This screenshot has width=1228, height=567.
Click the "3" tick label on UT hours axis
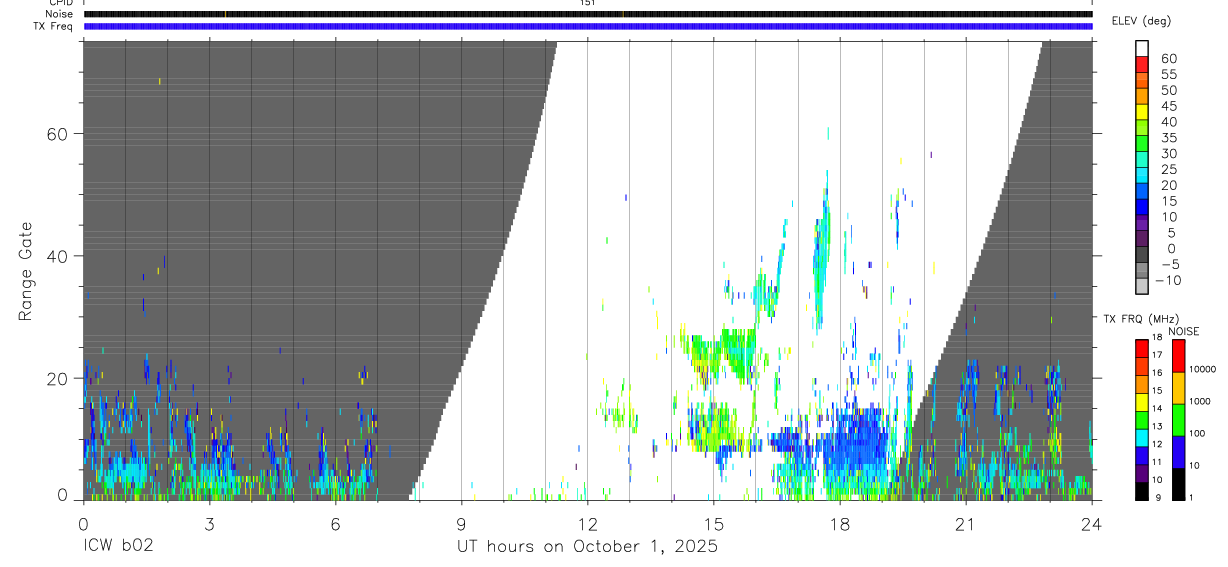pyautogui.click(x=209, y=523)
